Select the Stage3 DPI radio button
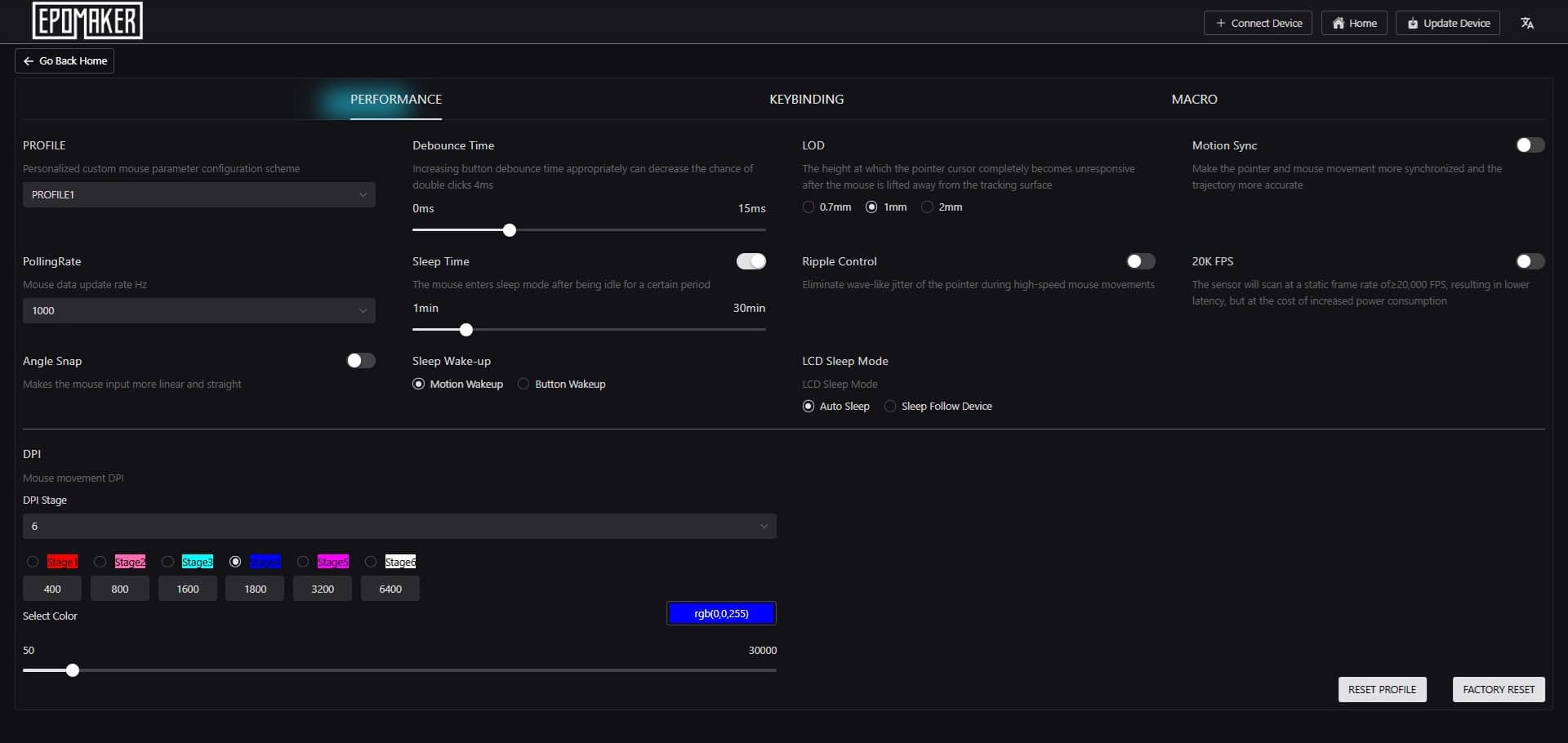 [x=167, y=562]
